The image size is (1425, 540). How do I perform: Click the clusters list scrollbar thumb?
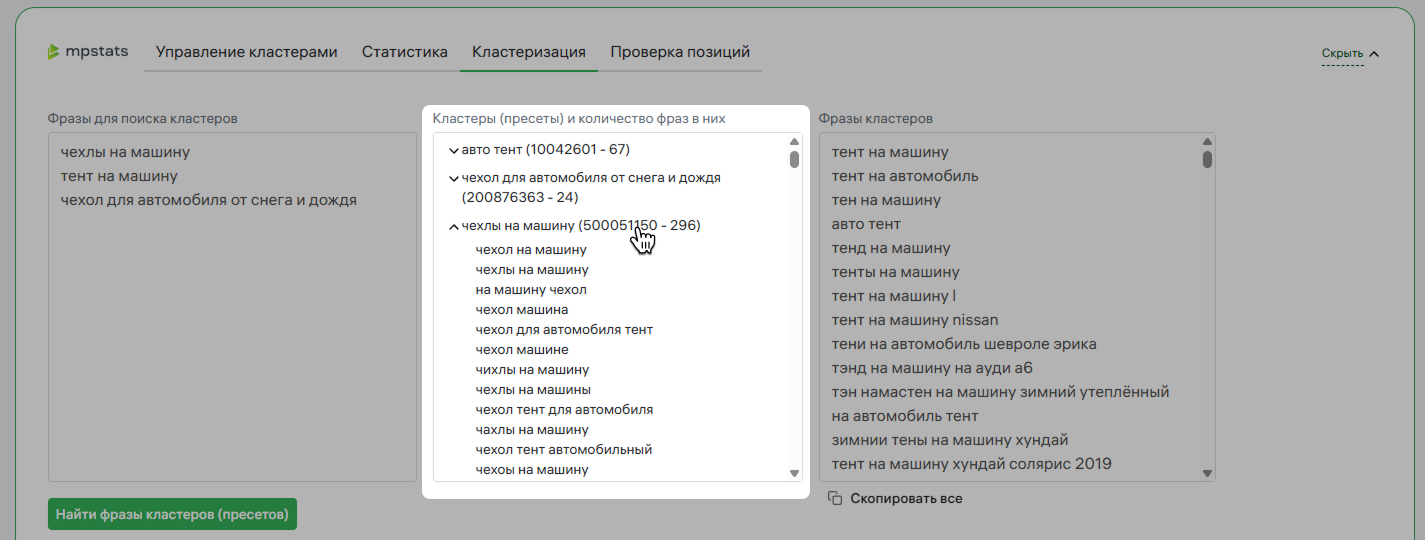[795, 159]
